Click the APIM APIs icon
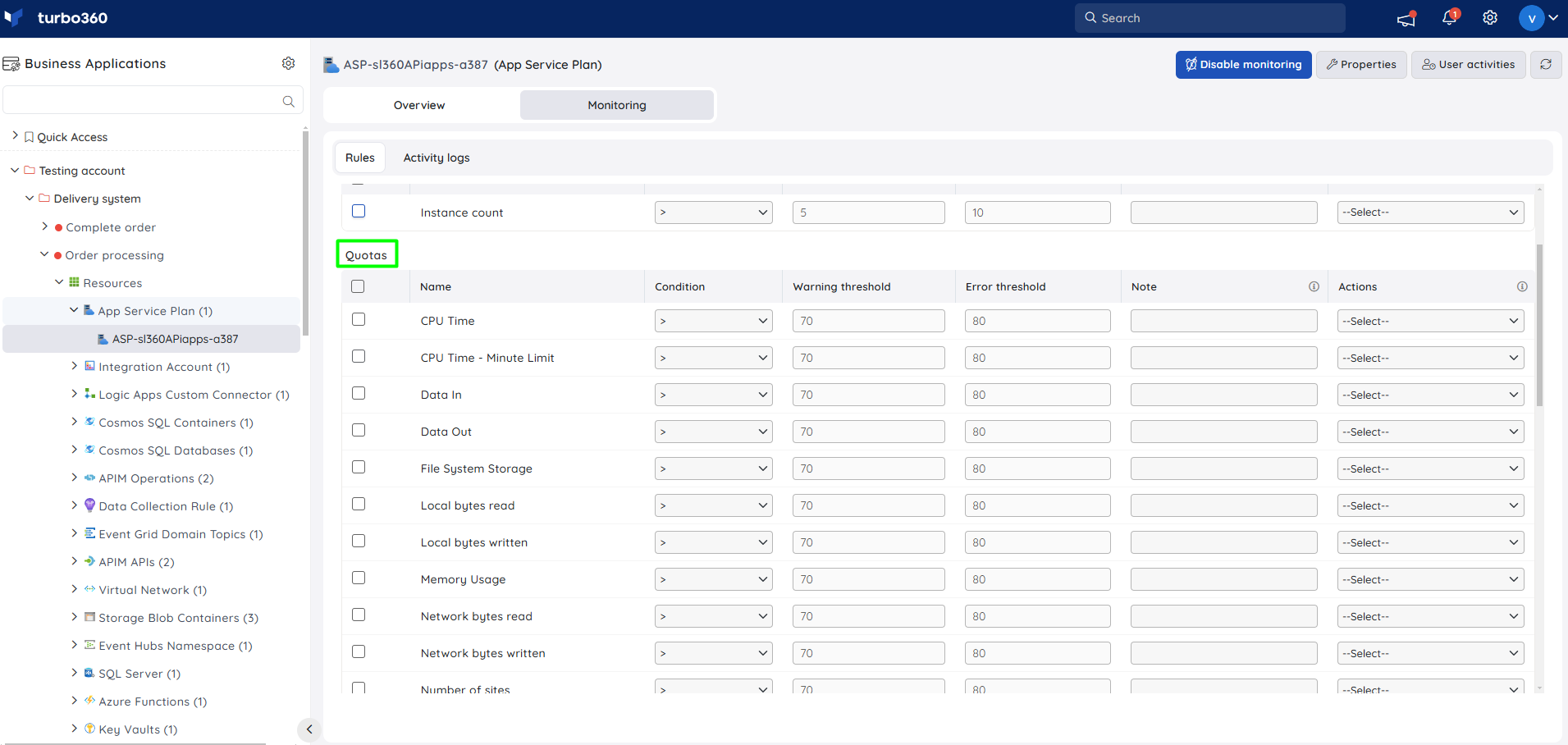 [x=89, y=561]
